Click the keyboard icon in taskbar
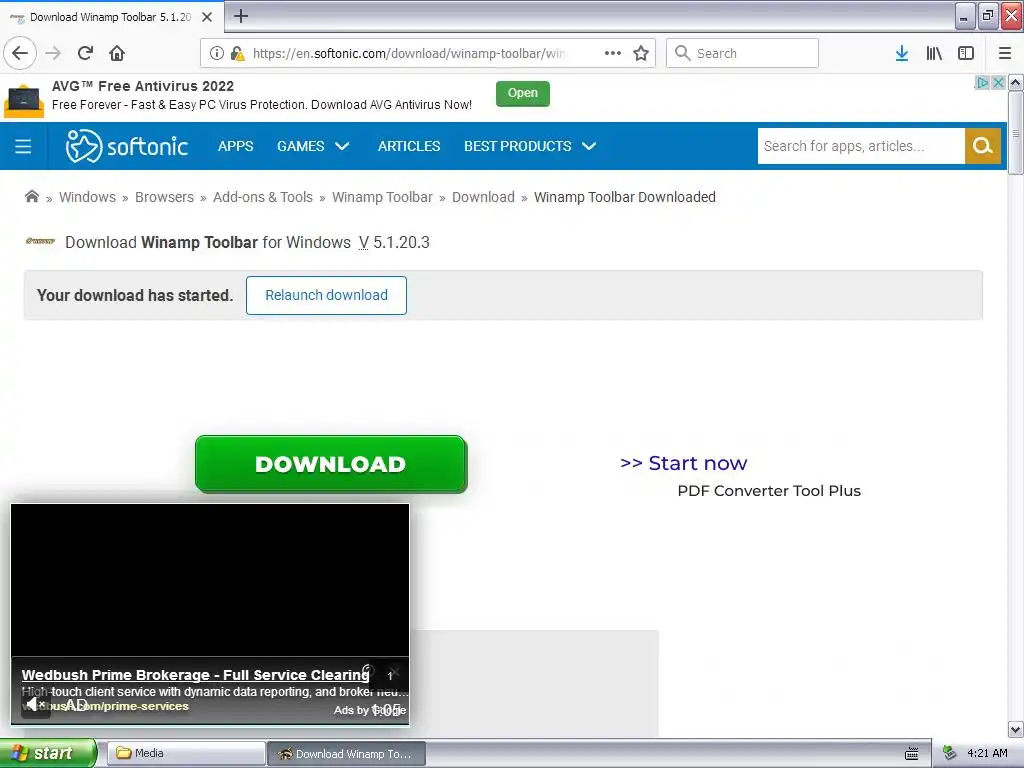 (912, 754)
